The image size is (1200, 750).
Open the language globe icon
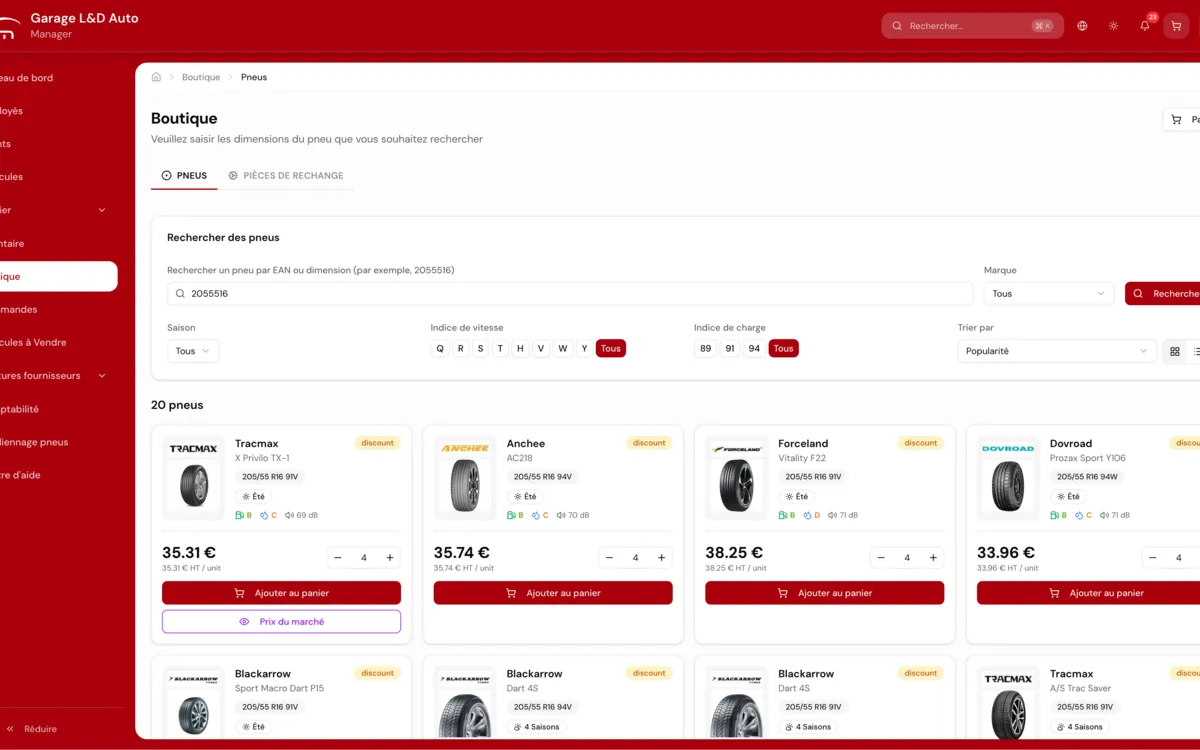(x=1082, y=26)
